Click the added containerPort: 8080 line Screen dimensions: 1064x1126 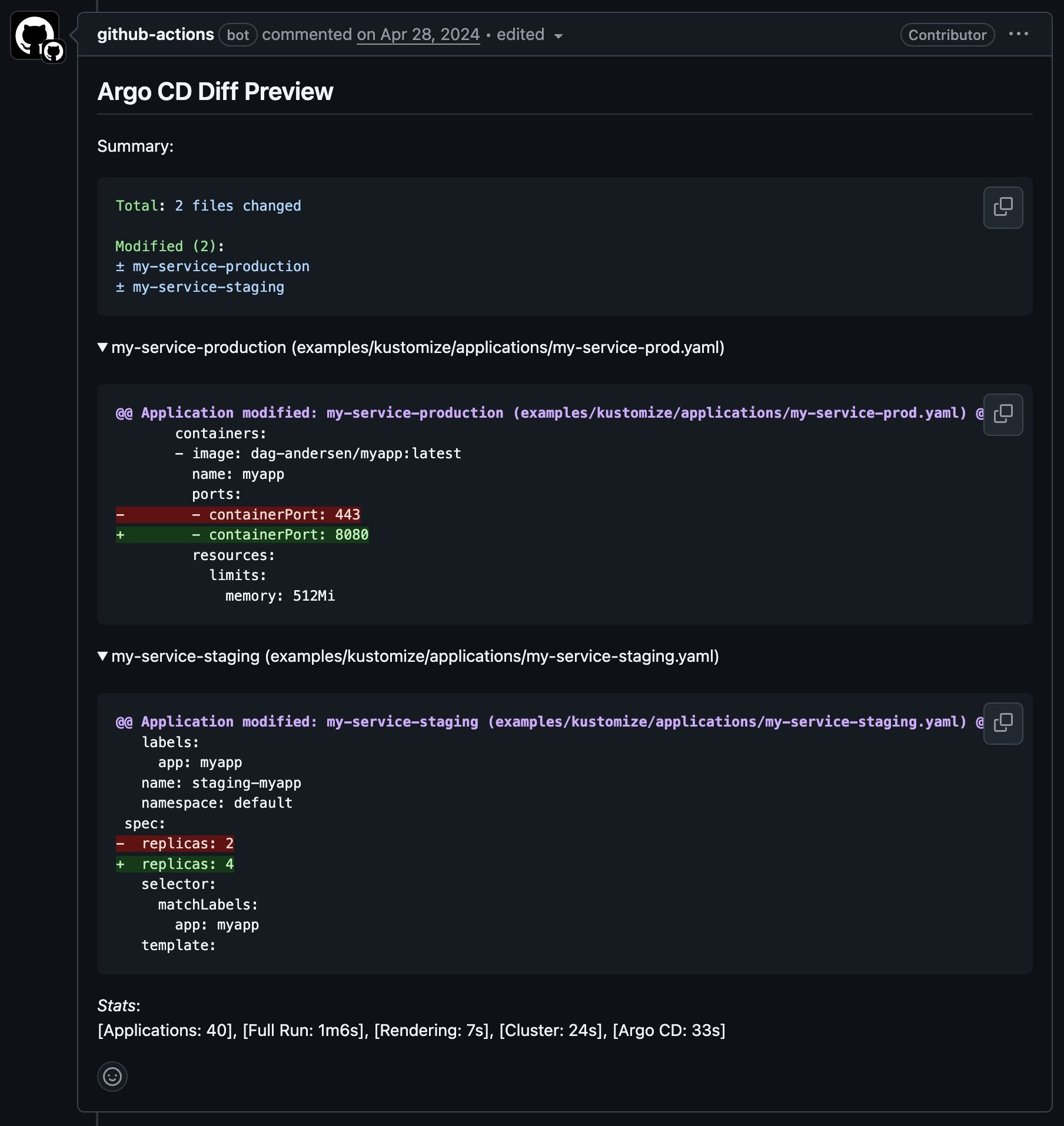coord(242,535)
